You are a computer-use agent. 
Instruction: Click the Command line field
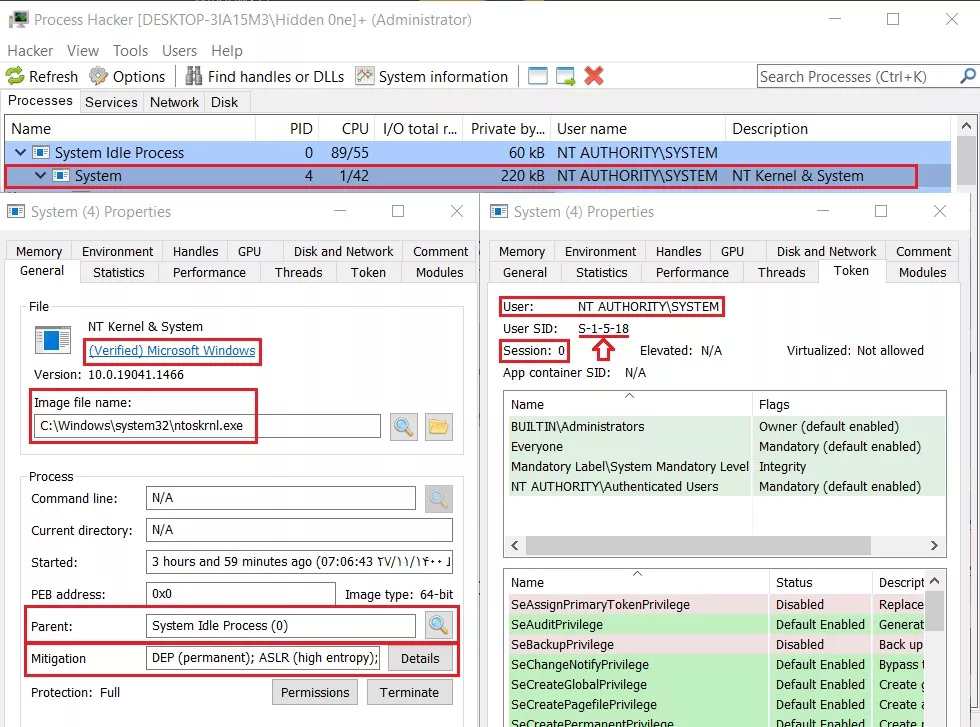click(281, 498)
